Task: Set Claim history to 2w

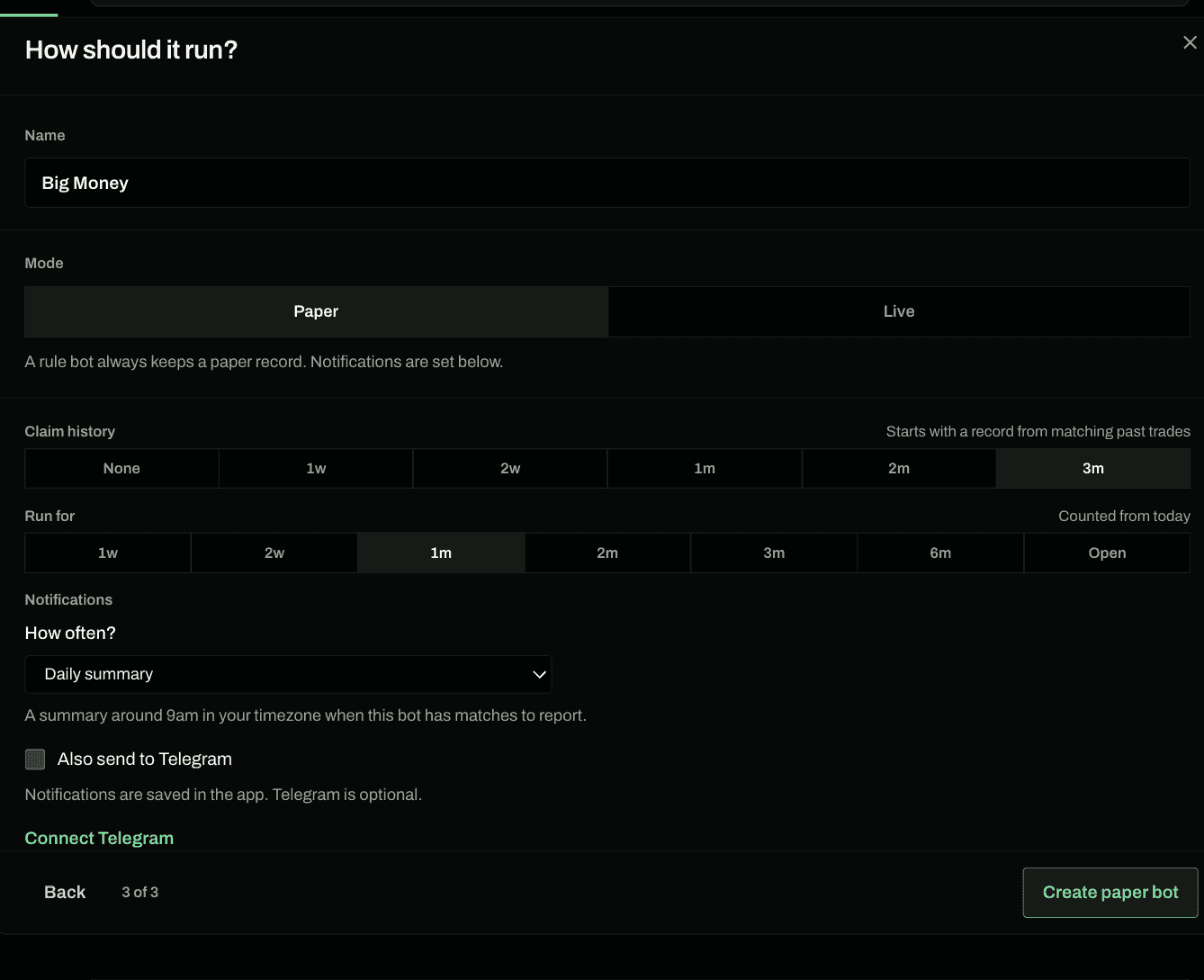Action: [510, 468]
